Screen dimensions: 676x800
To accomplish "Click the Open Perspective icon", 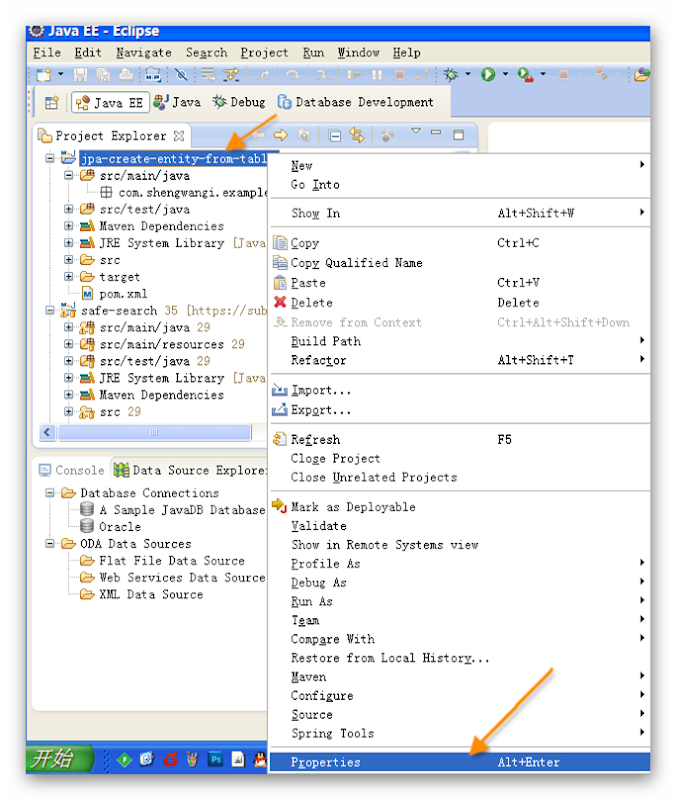I will tap(52, 103).
